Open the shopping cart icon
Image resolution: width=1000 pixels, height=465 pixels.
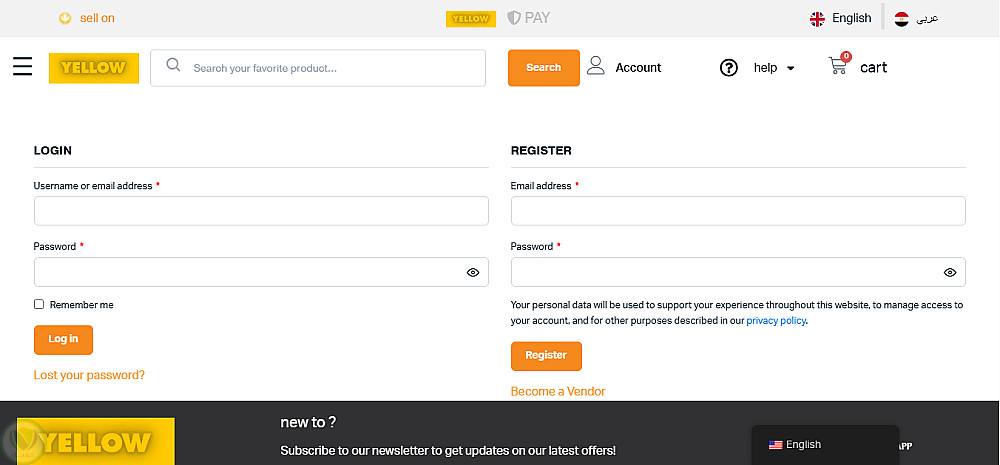[838, 66]
